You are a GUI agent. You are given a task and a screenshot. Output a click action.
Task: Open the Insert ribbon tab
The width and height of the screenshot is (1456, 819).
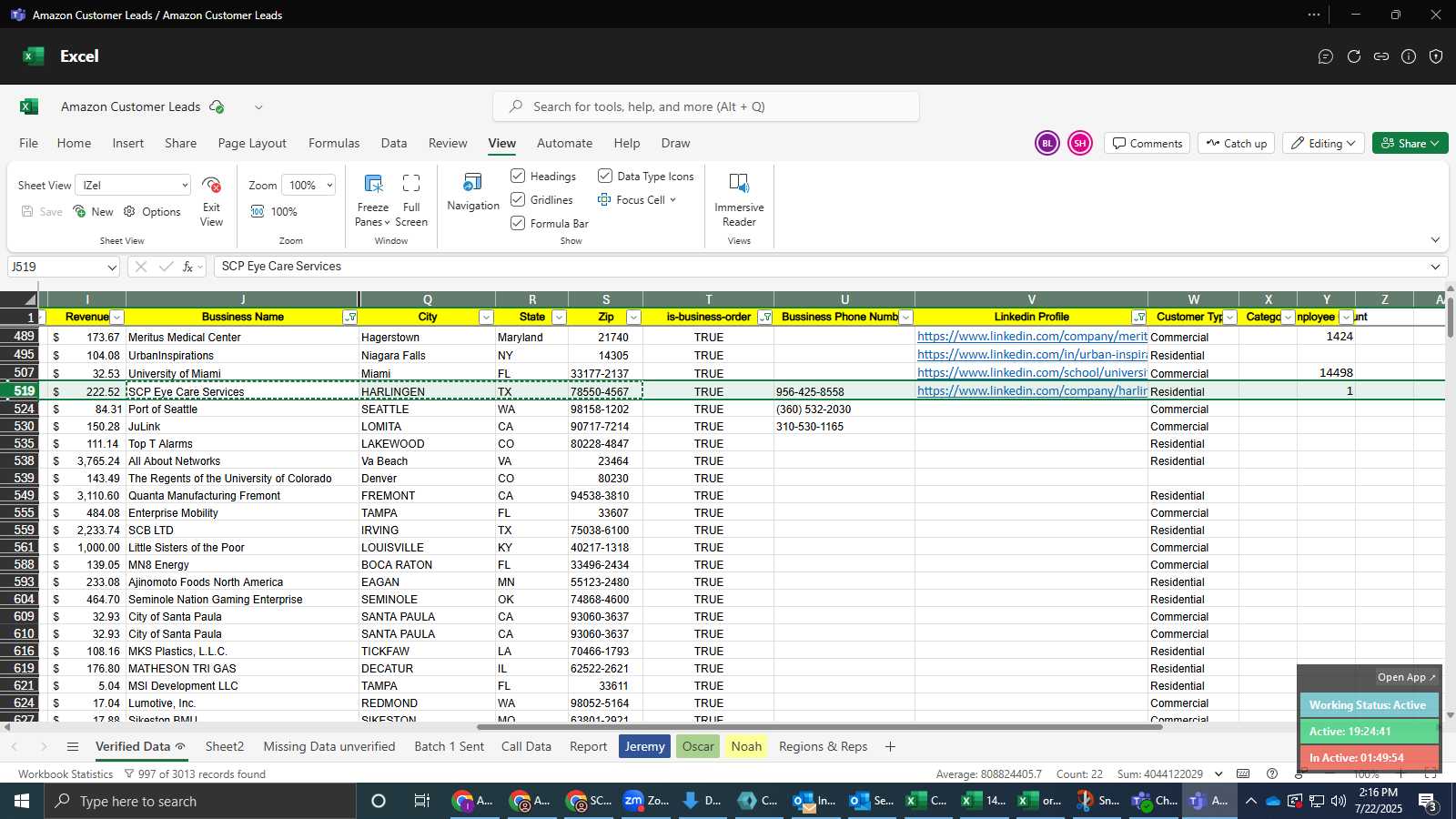128,143
